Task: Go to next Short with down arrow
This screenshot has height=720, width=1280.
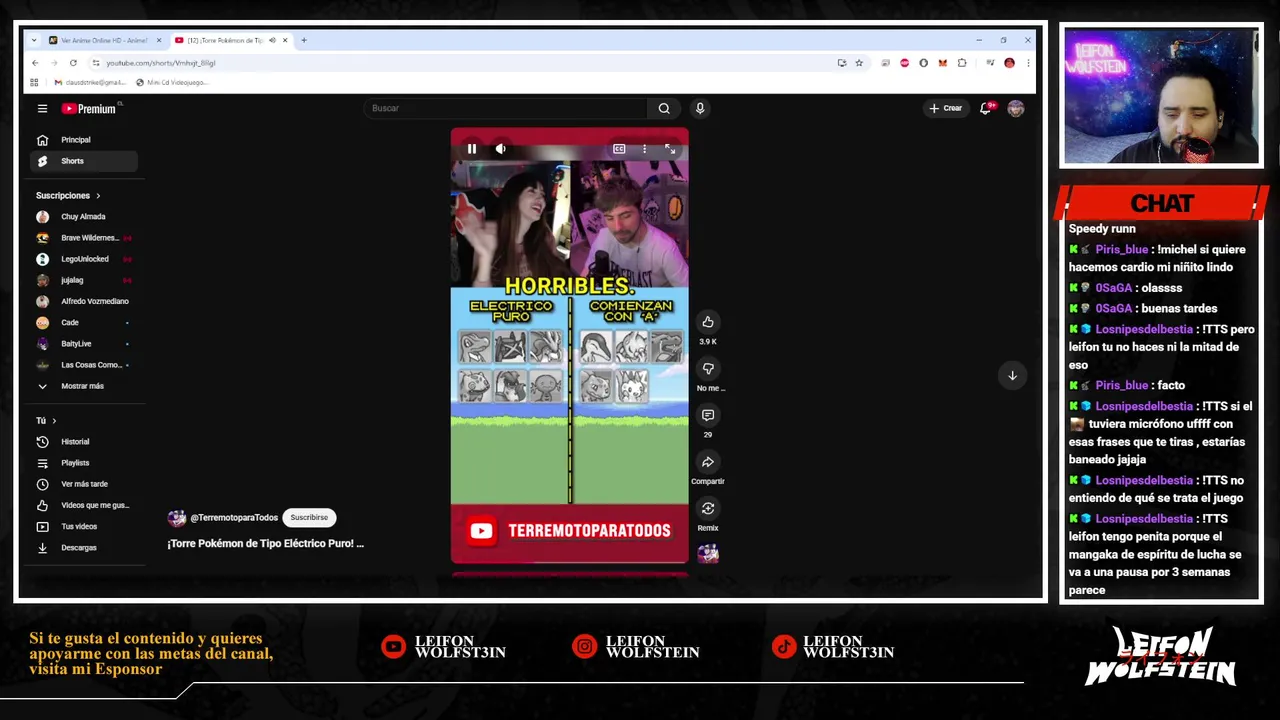Action: 1012,376
